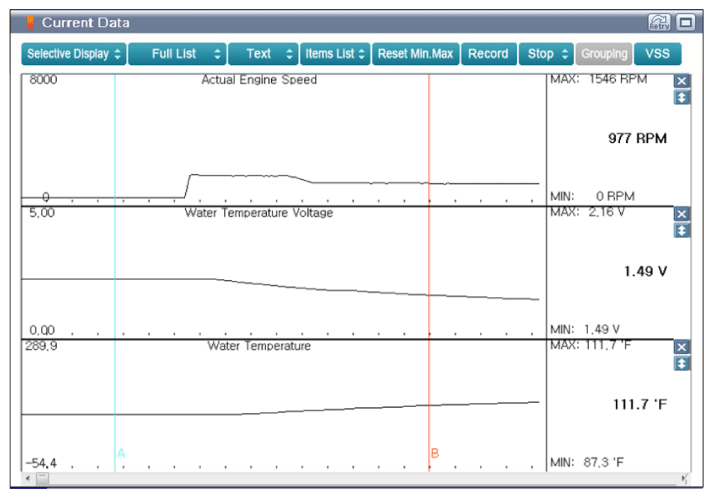This screenshot has height=498, width=713.
Task: Click the 8000 axis label
Action: tap(43, 80)
